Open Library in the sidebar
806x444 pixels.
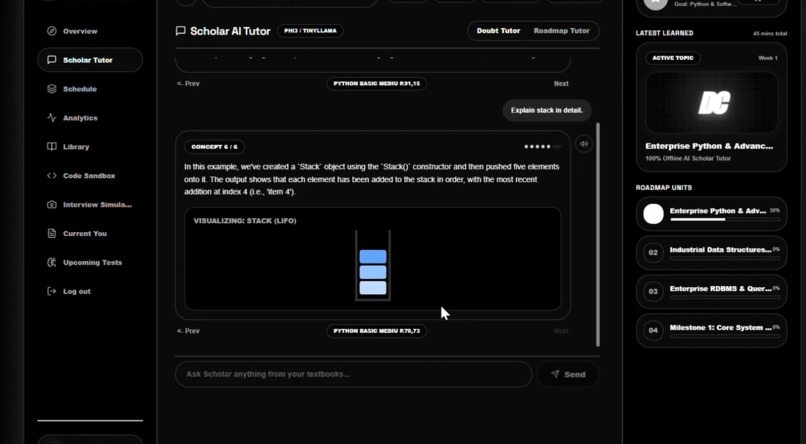coord(90,146)
